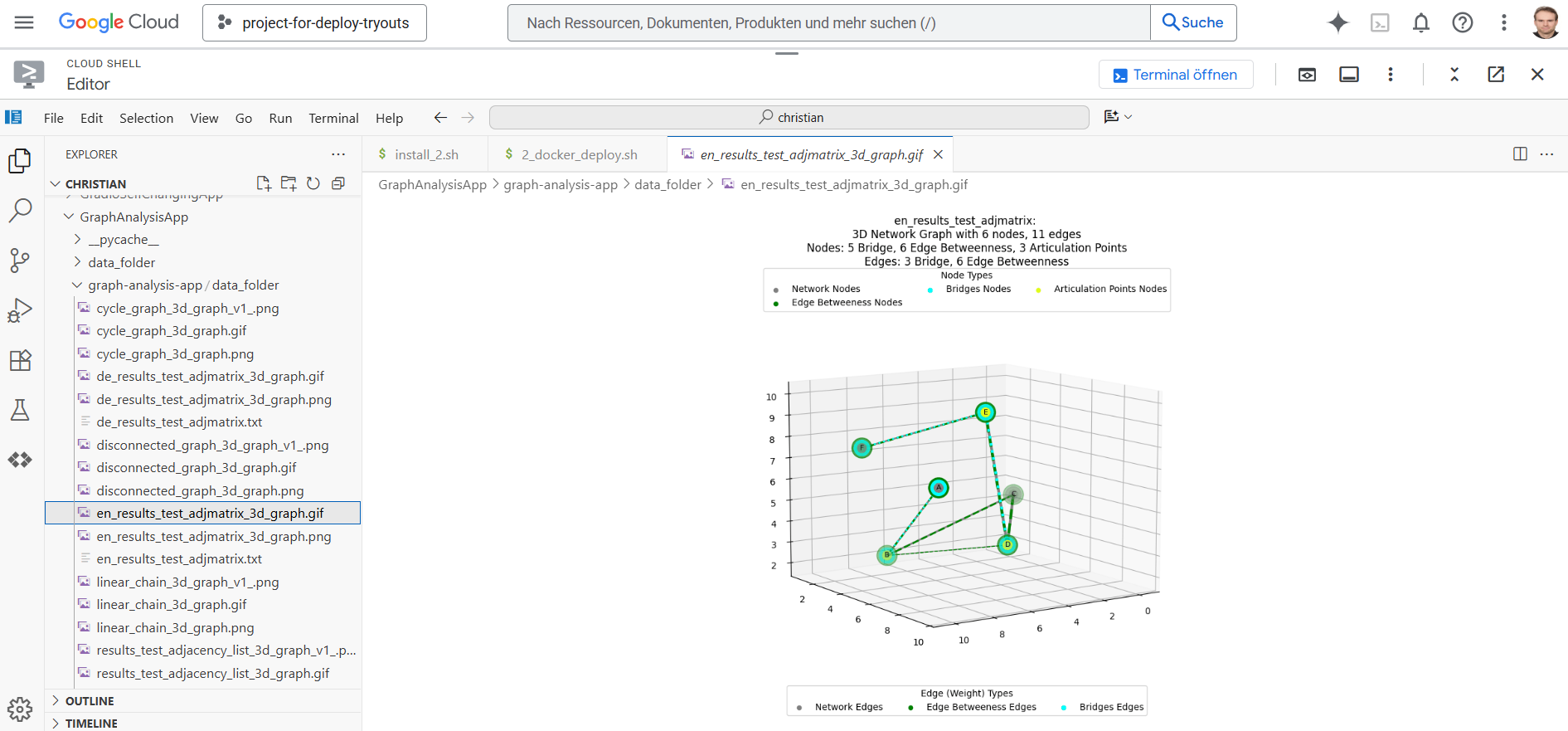Open the layout customization dropdown
1568x731 pixels.
[1118, 117]
